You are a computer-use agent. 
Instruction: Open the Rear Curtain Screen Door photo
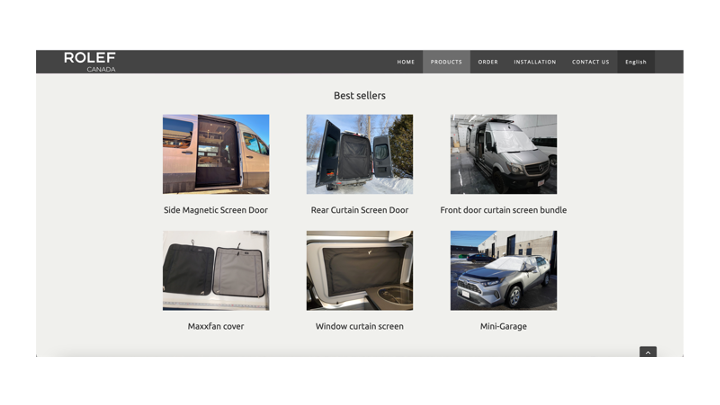[360, 154]
